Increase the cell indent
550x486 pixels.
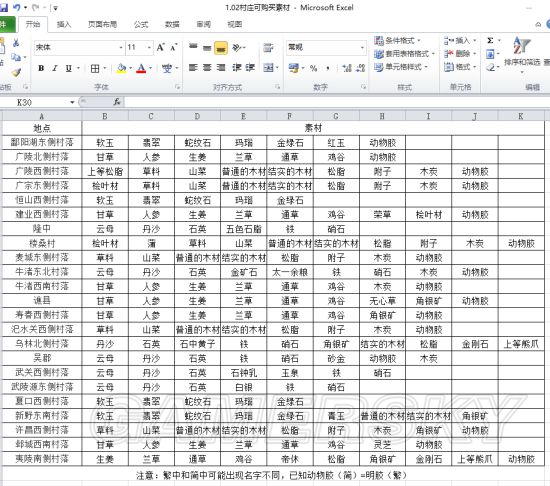pyautogui.click(x=250, y=67)
